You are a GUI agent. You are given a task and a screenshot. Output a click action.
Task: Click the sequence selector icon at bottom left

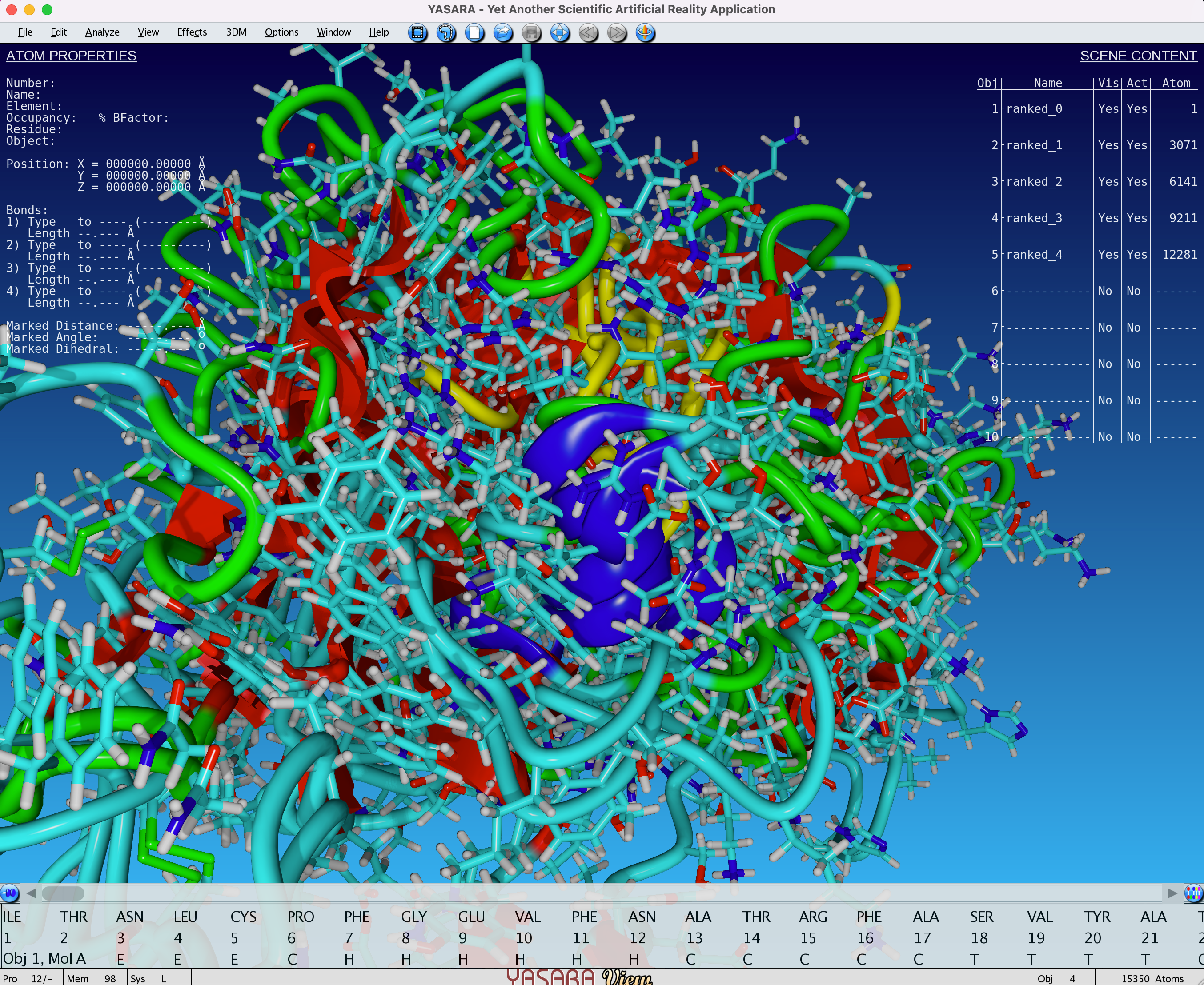click(x=10, y=893)
